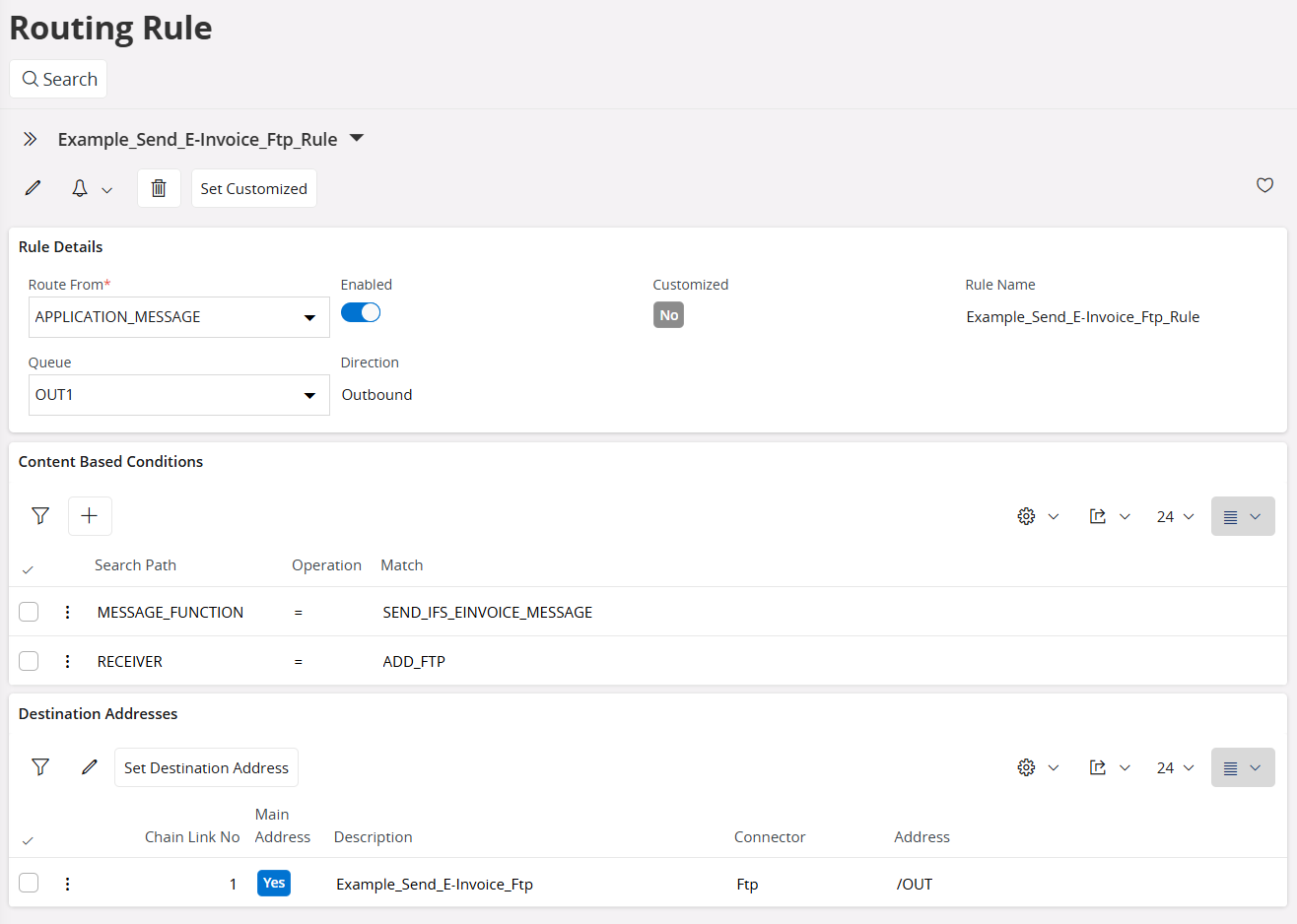1297x924 pixels.
Task: Disable the rule via the Enabled toggle
Action: tap(361, 311)
